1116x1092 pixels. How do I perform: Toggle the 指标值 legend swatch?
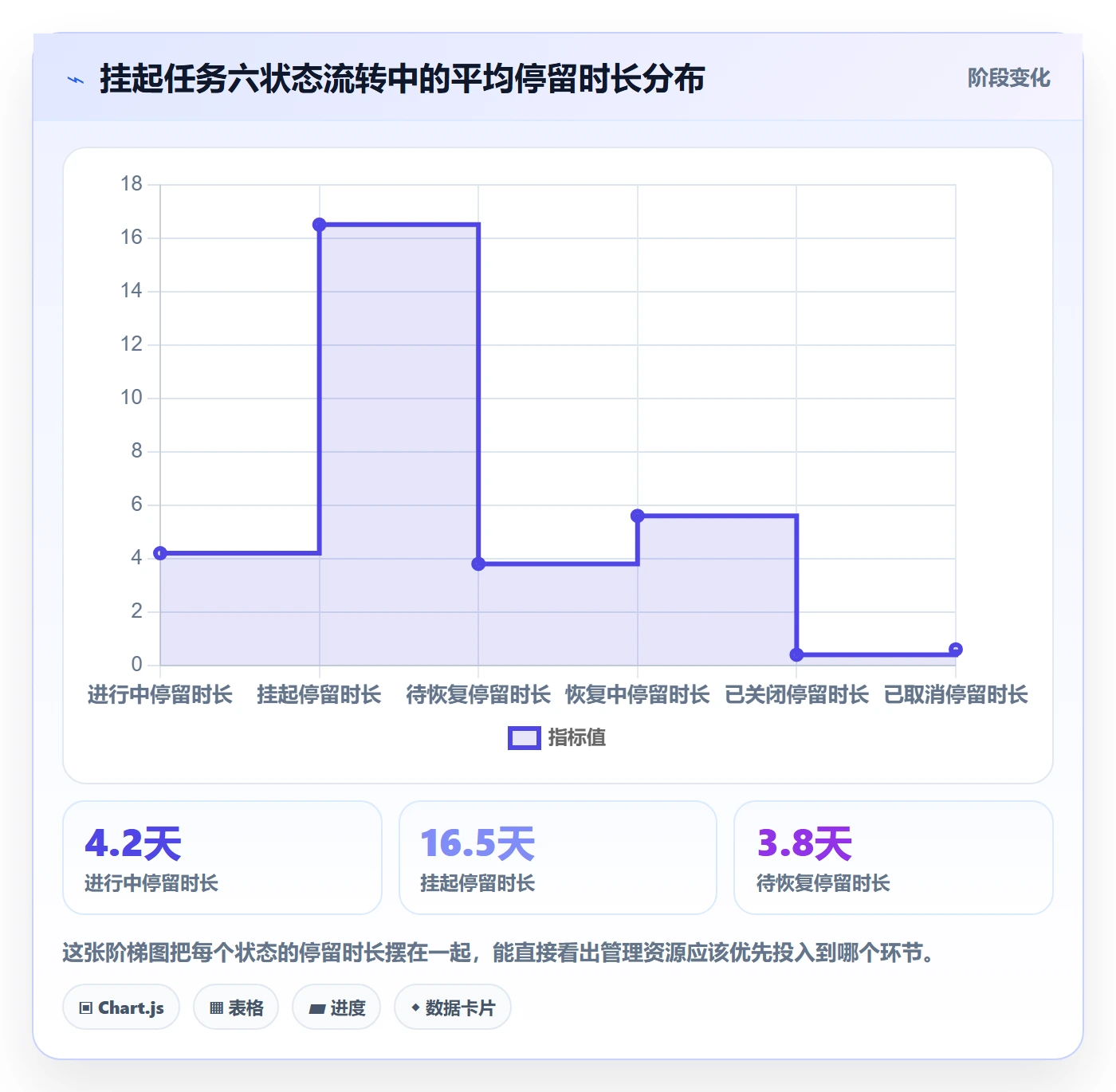[524, 738]
